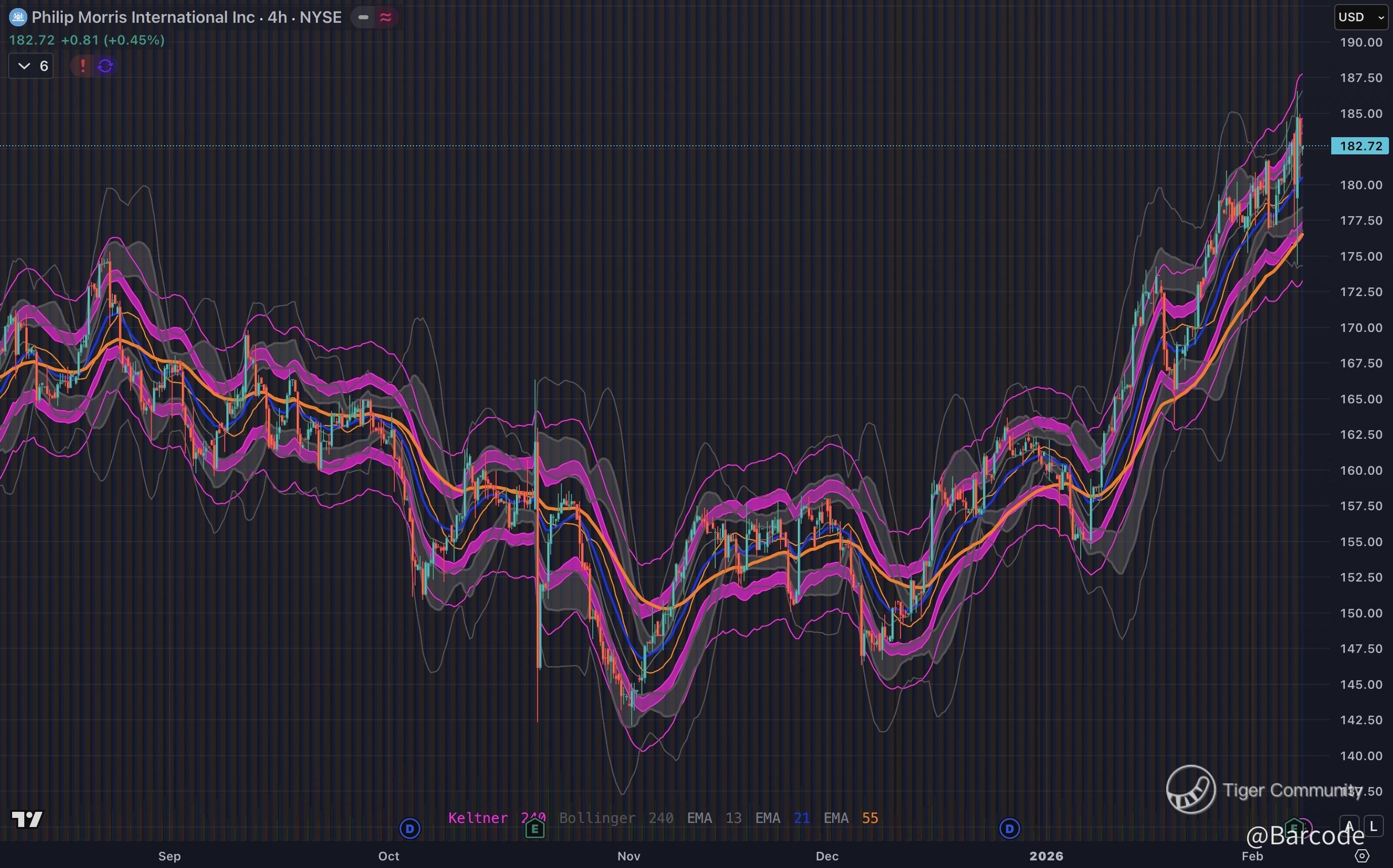The width and height of the screenshot is (1393, 868).
Task: Click the 182.72 current price label
Action: [x=1360, y=146]
